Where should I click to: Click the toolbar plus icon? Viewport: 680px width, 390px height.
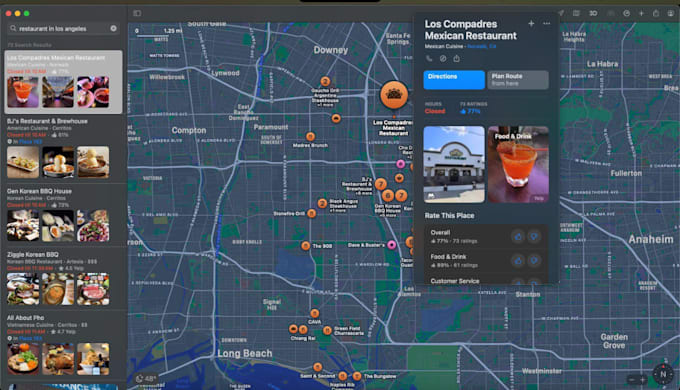click(641, 13)
